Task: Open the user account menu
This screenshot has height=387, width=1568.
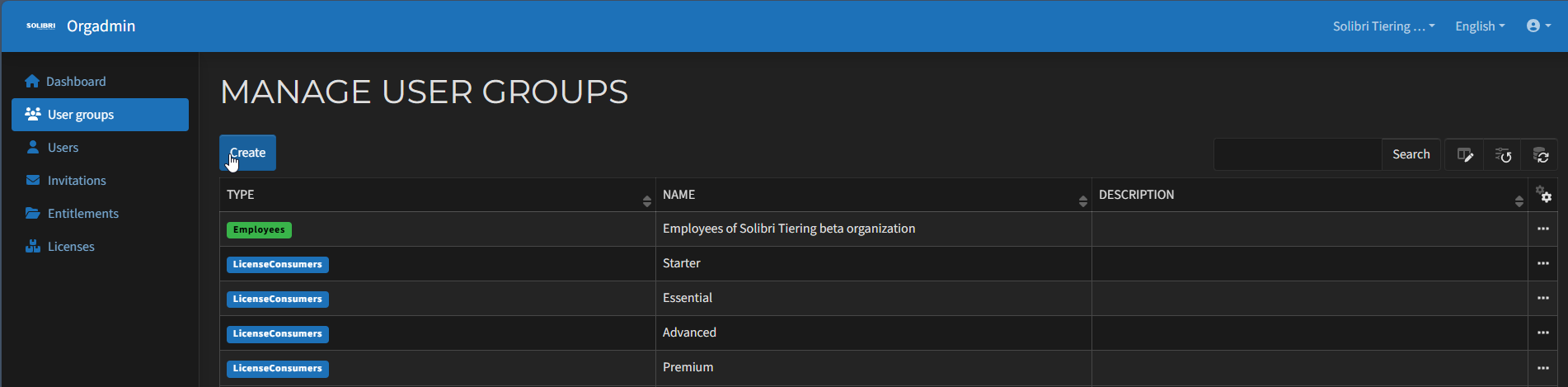Action: pyautogui.click(x=1538, y=26)
